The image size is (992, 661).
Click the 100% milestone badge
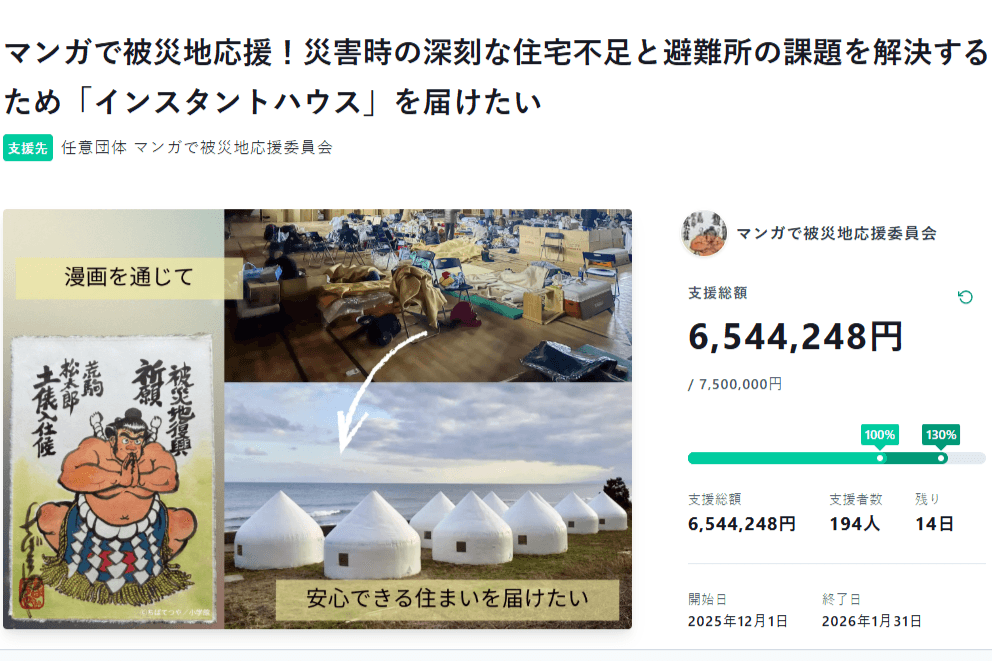(x=878, y=435)
